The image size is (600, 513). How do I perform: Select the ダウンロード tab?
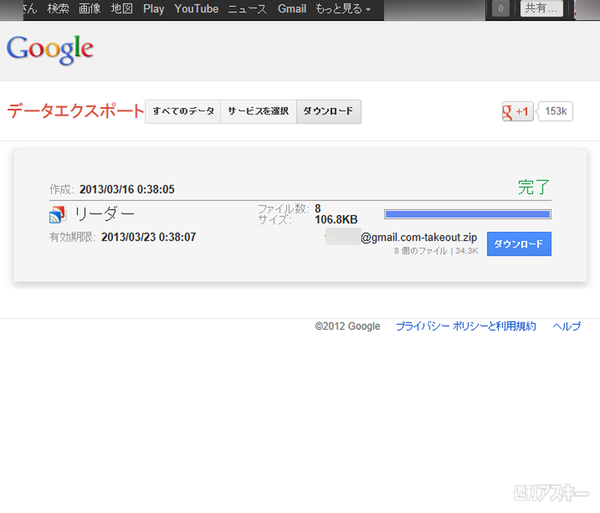tap(329, 111)
